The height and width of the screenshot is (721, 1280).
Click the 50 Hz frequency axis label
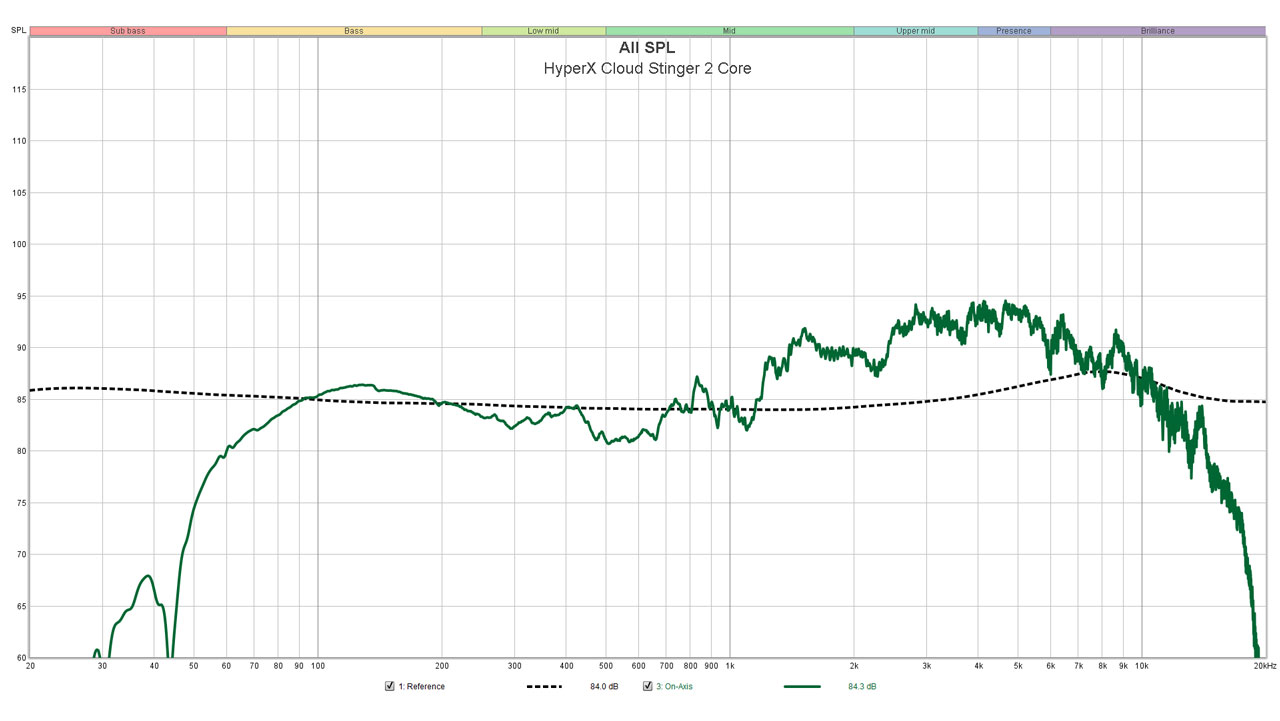point(194,666)
